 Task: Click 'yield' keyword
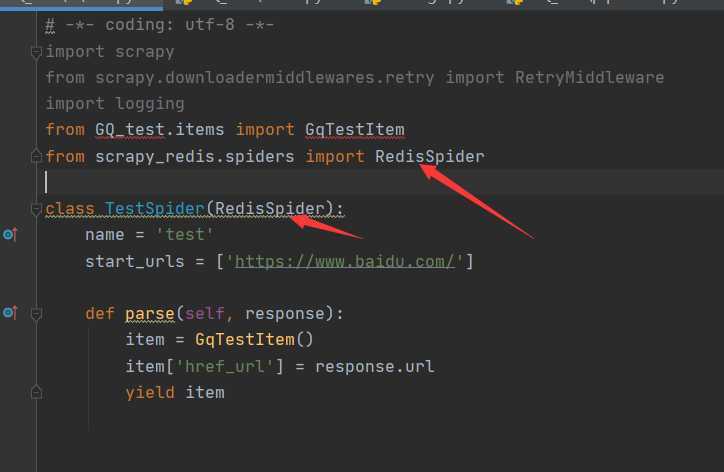150,393
